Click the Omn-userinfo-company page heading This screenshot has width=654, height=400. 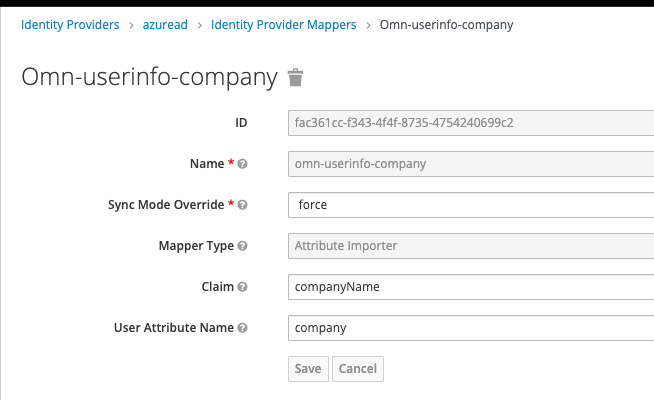(x=149, y=77)
